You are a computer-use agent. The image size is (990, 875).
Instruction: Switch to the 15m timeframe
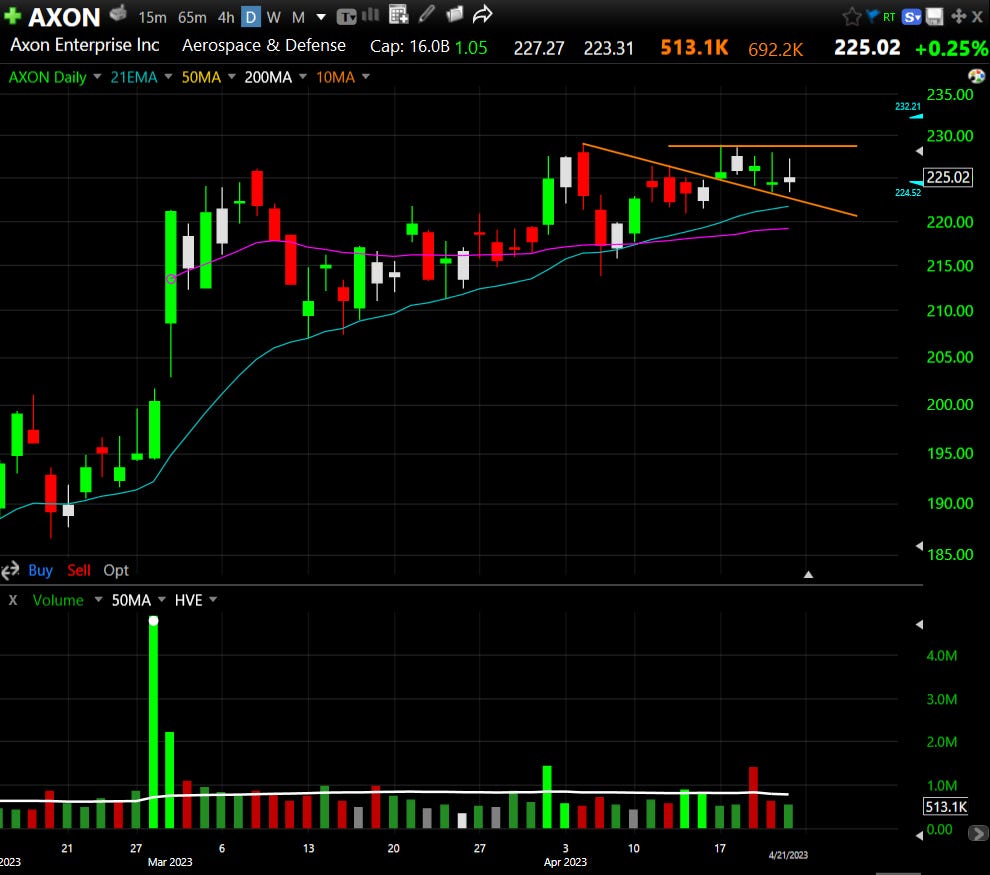pos(152,18)
